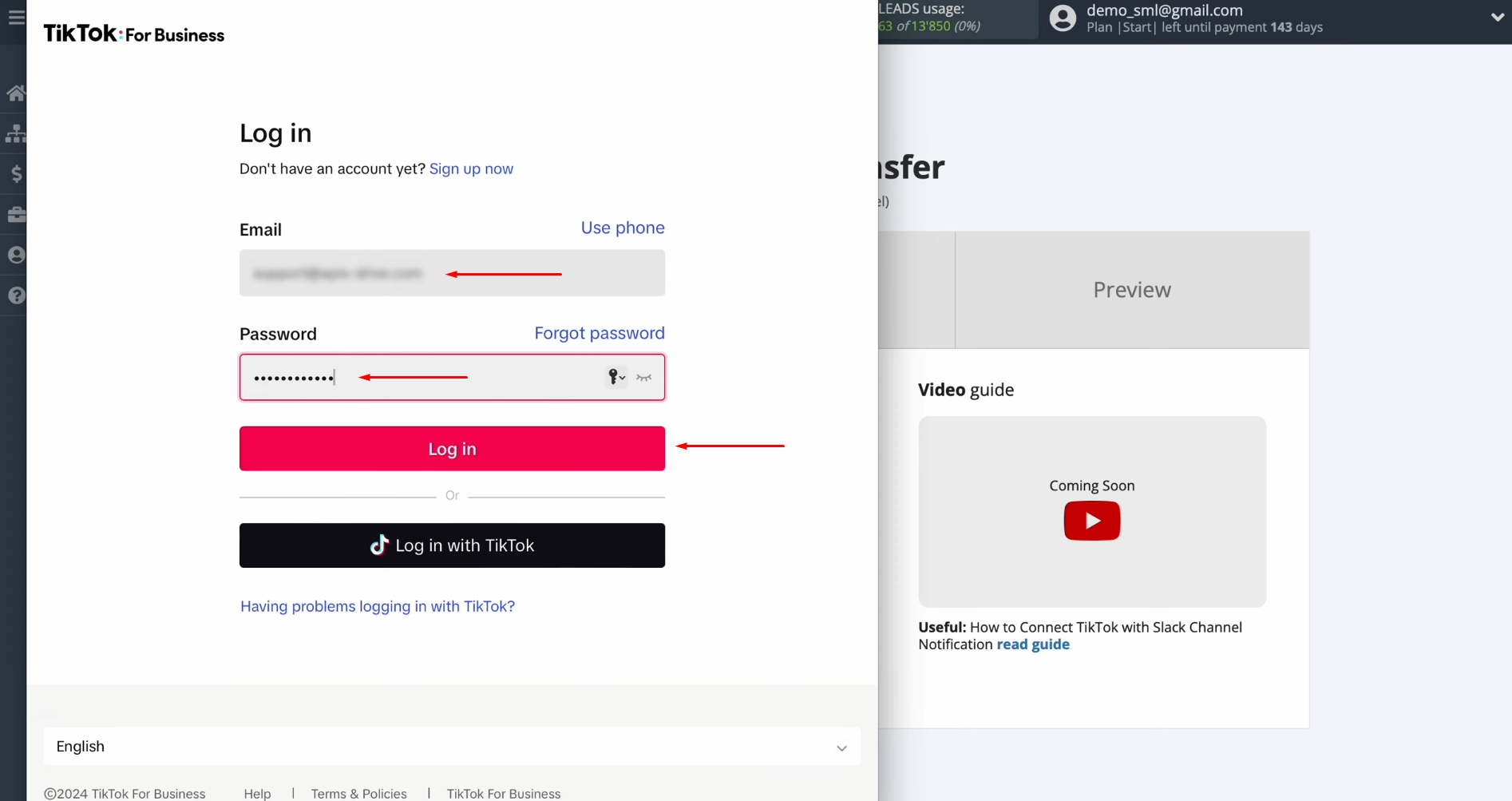Click the Video guide thumbnail area

1092,512
